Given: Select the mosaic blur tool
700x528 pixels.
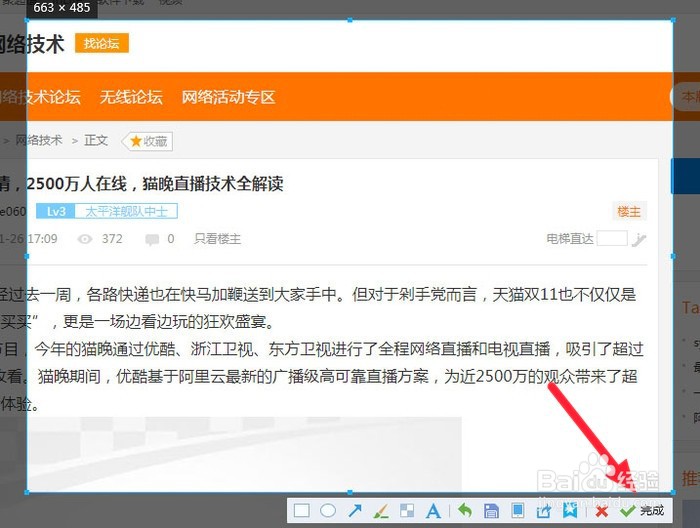Looking at the screenshot, I should (407, 510).
